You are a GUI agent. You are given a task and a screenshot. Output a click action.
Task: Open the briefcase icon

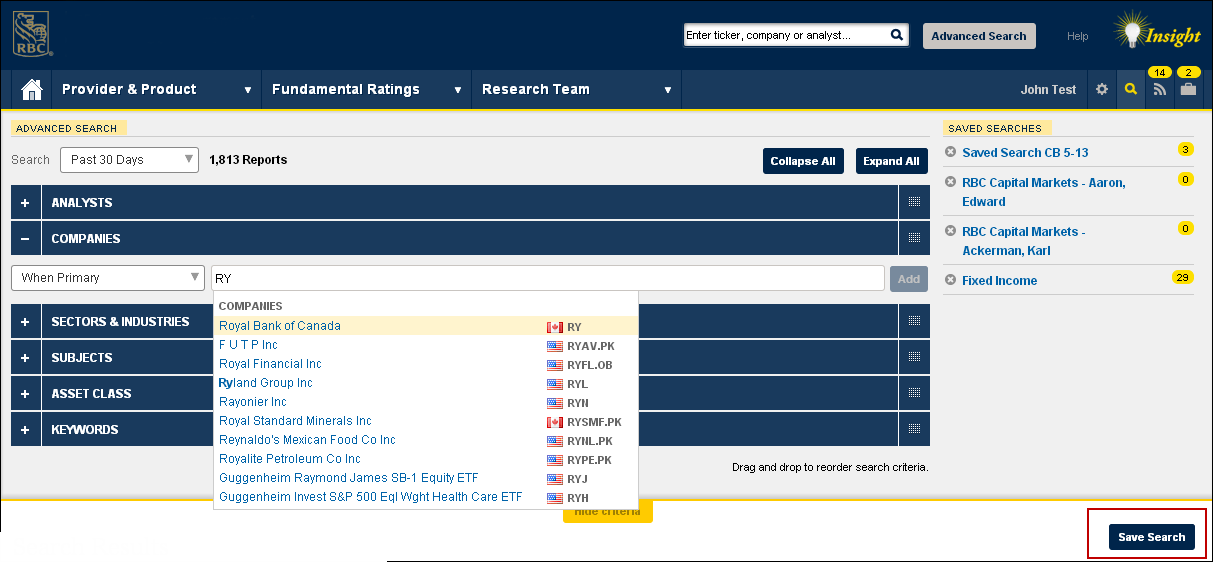(x=1188, y=89)
